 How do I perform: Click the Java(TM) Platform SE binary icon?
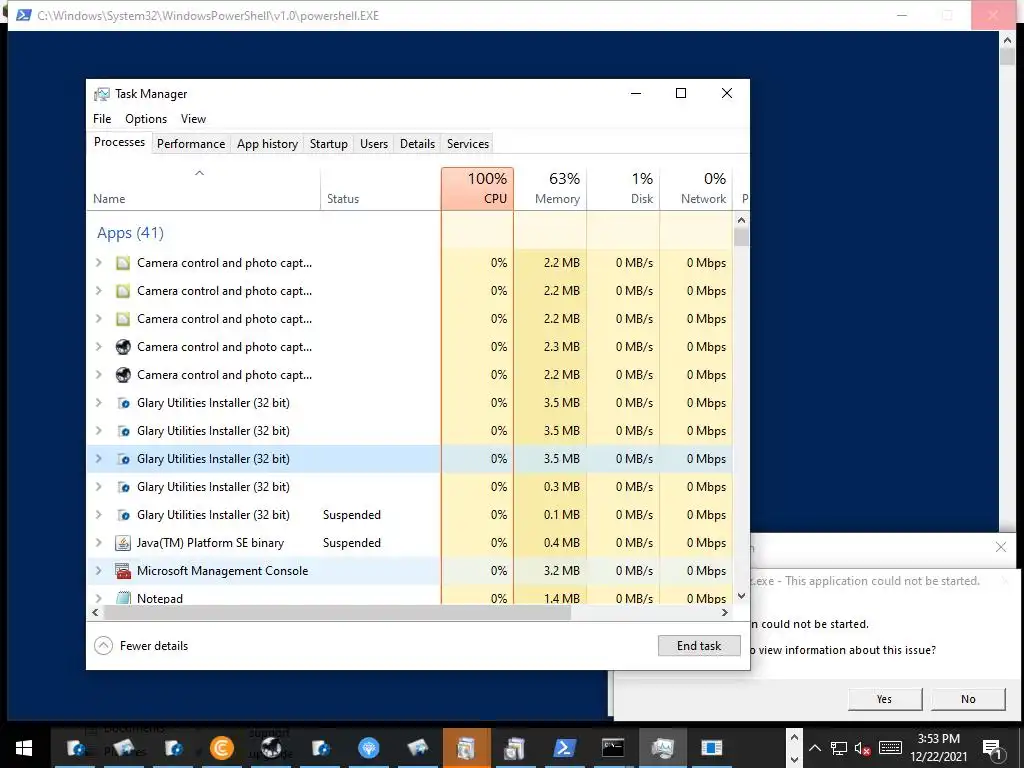(x=123, y=543)
